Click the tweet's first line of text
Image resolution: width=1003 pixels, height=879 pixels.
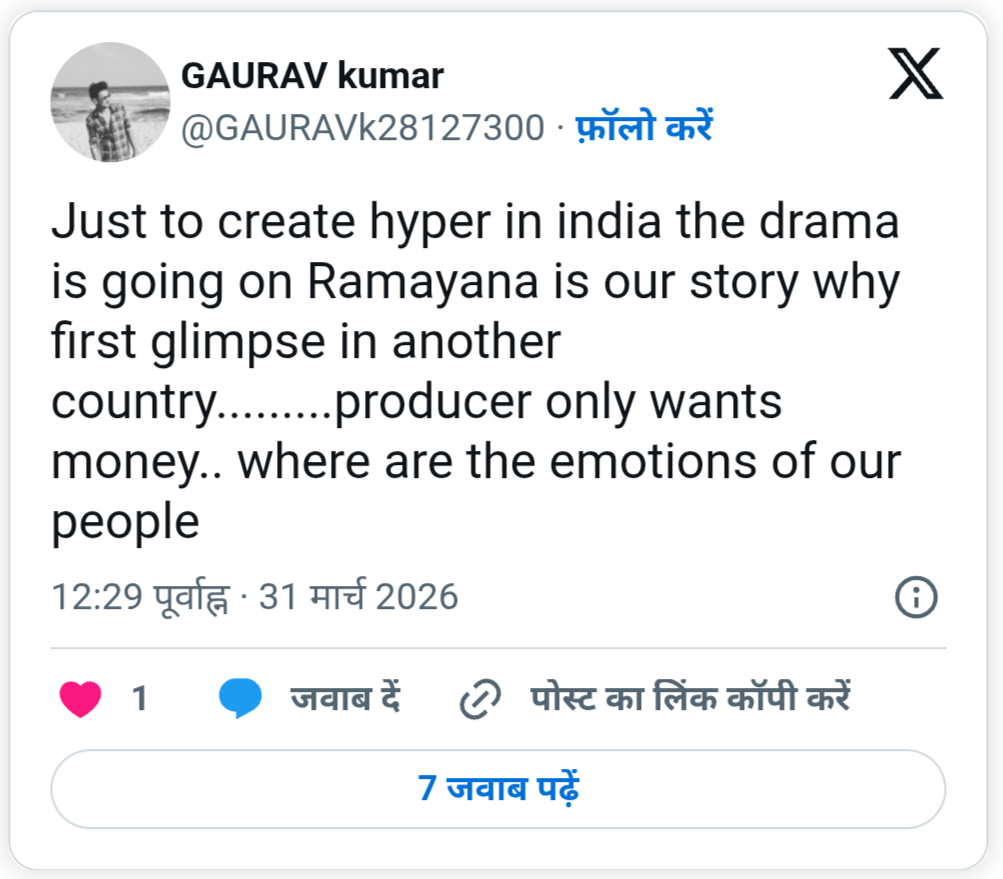(475, 222)
